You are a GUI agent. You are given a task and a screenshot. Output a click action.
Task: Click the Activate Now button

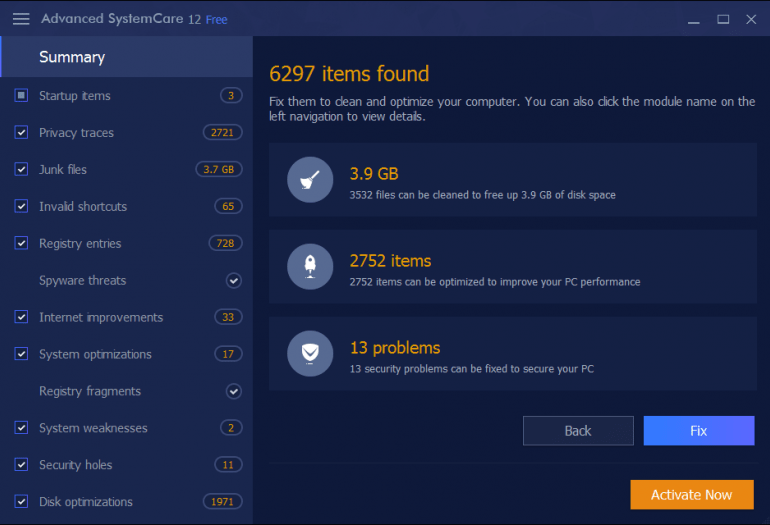pyautogui.click(x=692, y=495)
